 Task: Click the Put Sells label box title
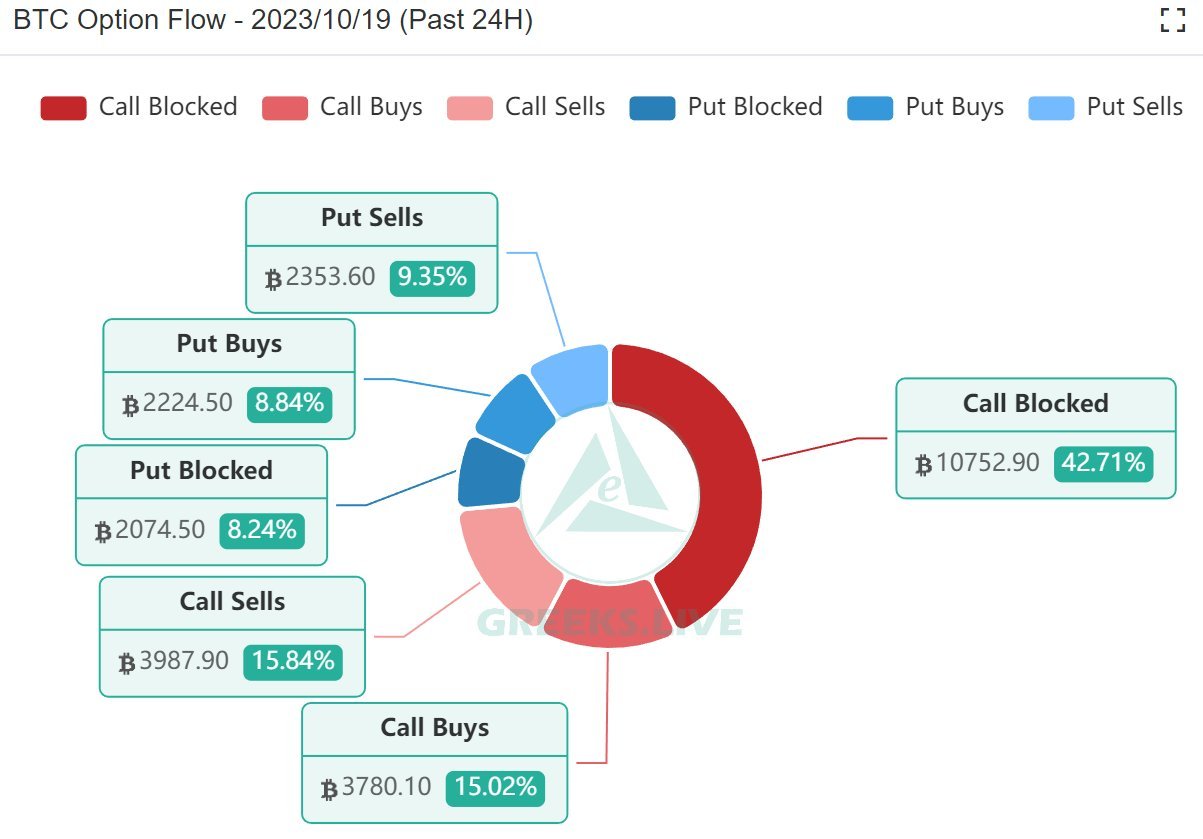[x=372, y=218]
